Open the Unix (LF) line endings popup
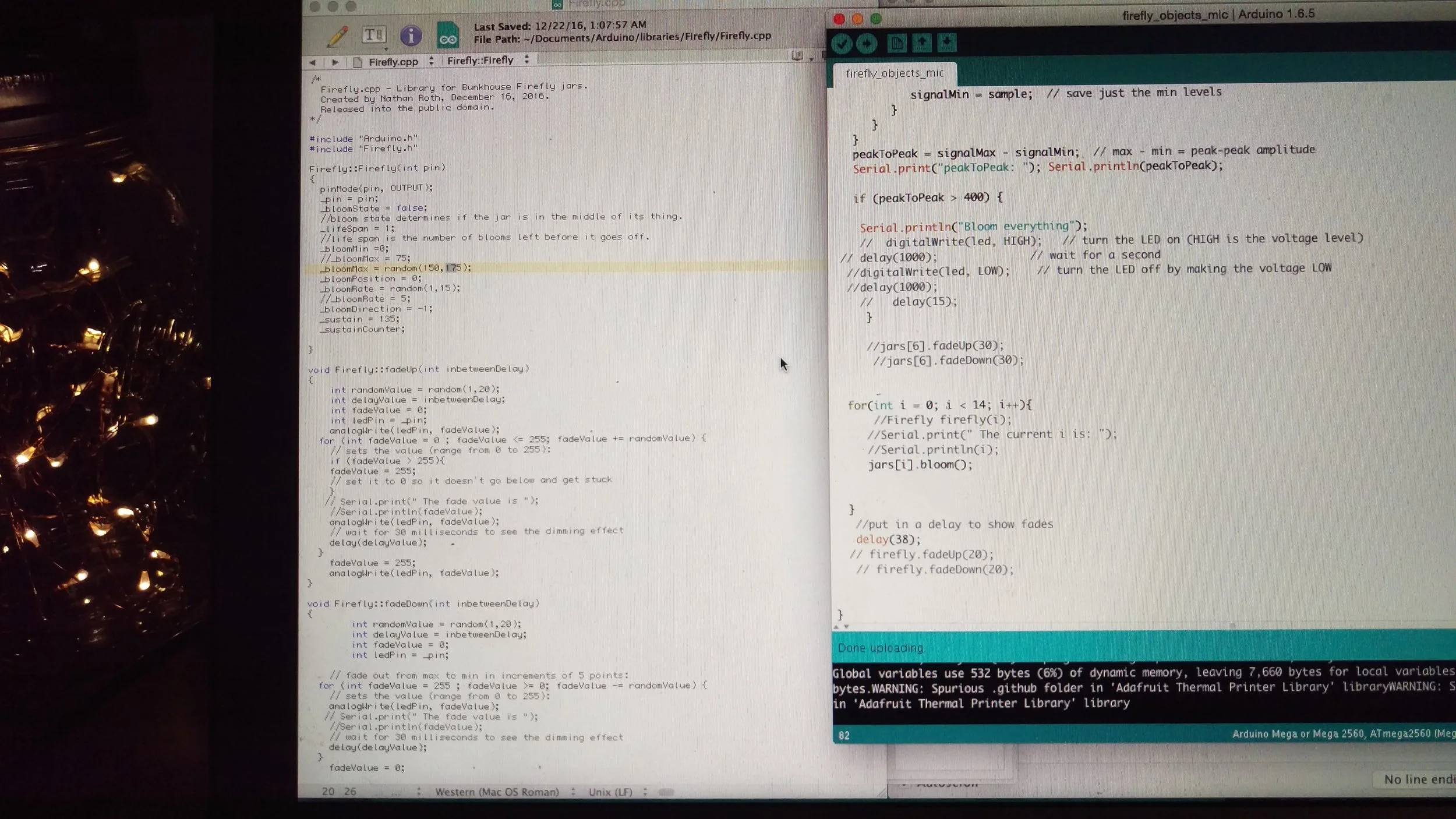 tap(617, 792)
